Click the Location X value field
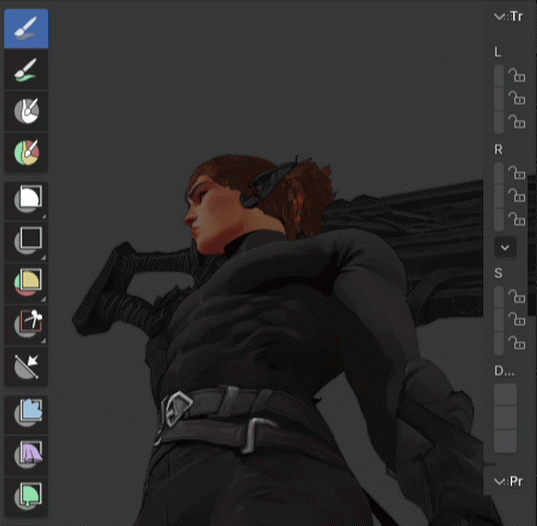 tap(499, 76)
